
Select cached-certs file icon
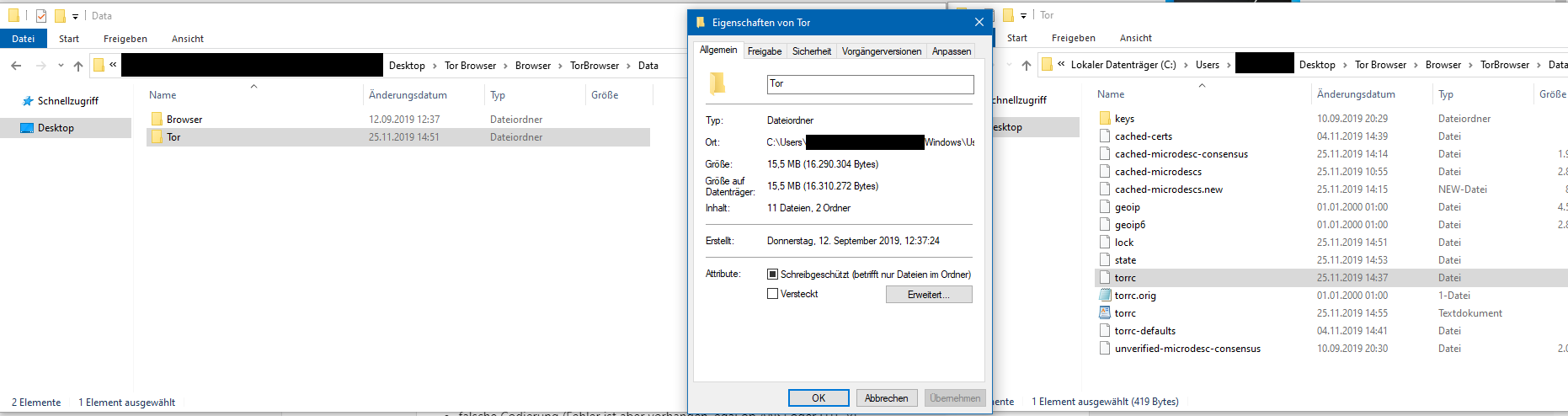pos(1105,136)
